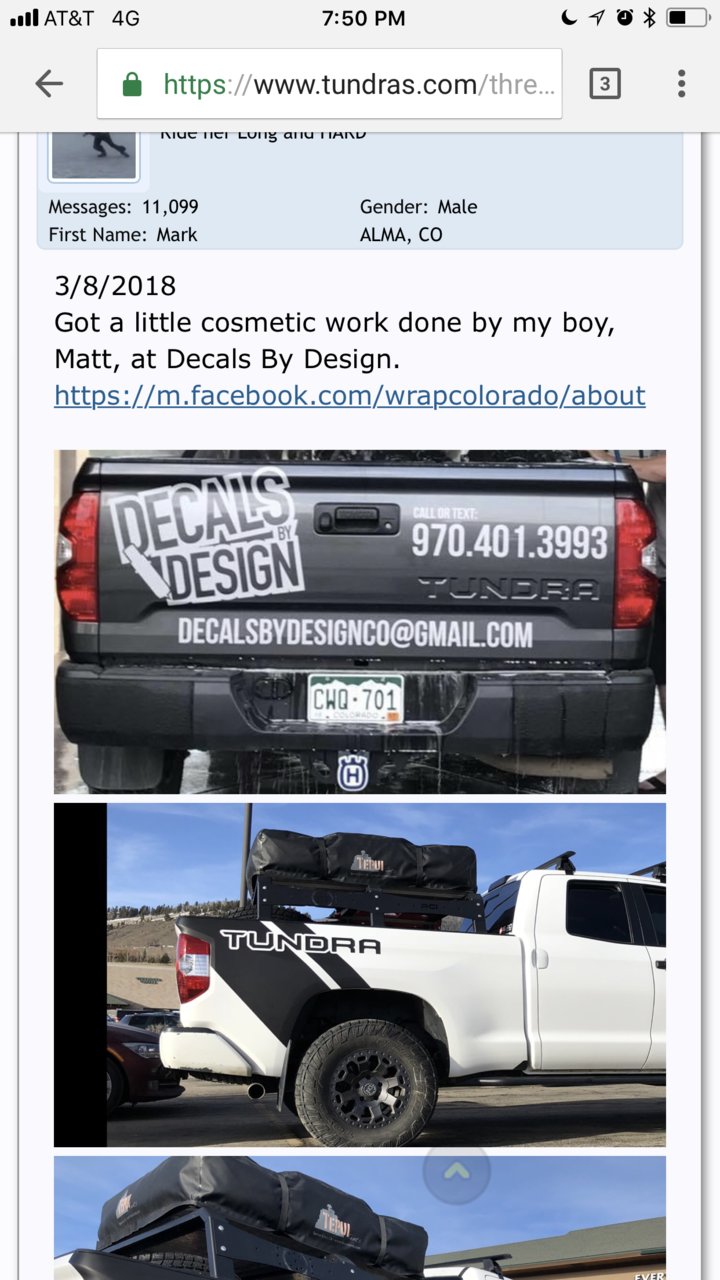Tap the Do Not Disturb moon icon
This screenshot has width=720, height=1280.
pos(570,18)
